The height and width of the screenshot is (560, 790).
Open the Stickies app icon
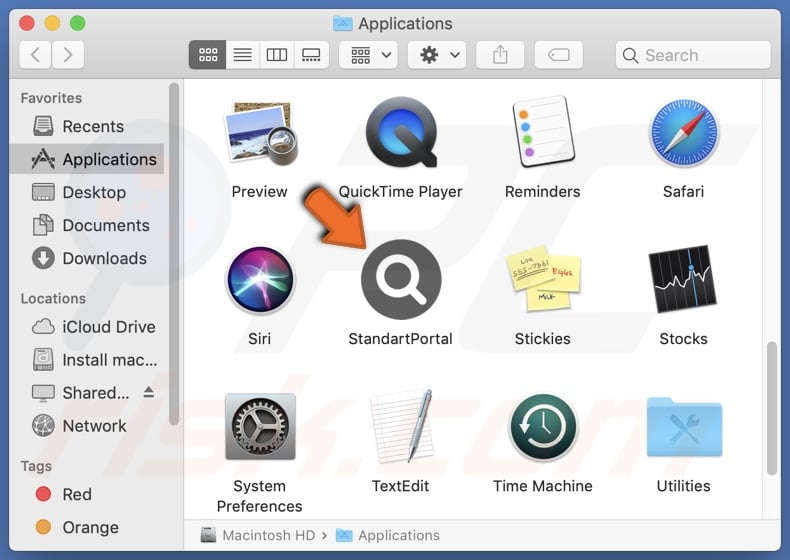(543, 278)
